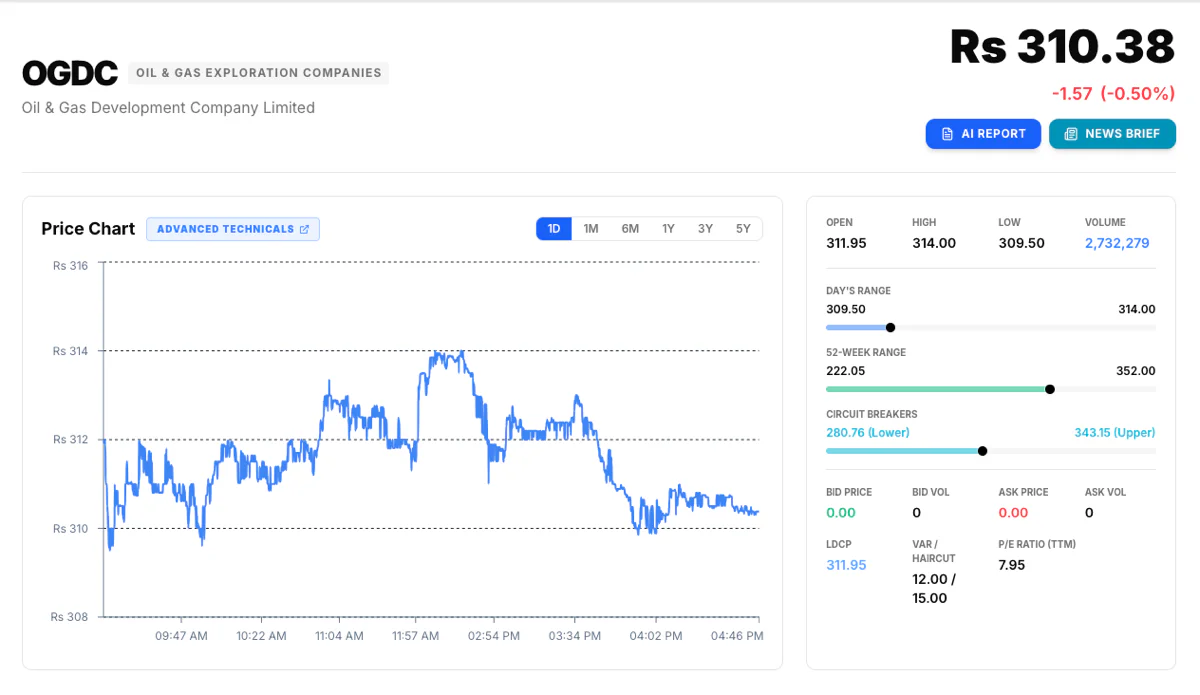Switch chart to 1Y range

click(x=668, y=229)
